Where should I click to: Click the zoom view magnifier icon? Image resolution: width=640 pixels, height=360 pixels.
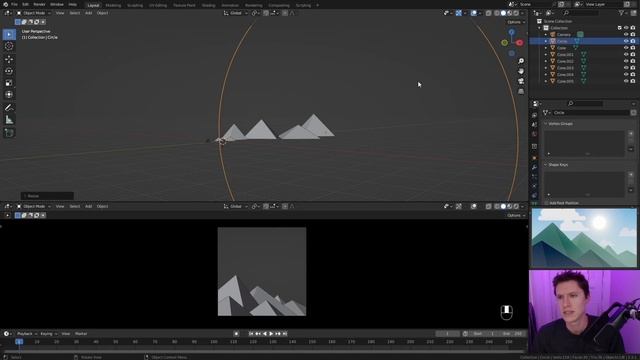[521, 61]
